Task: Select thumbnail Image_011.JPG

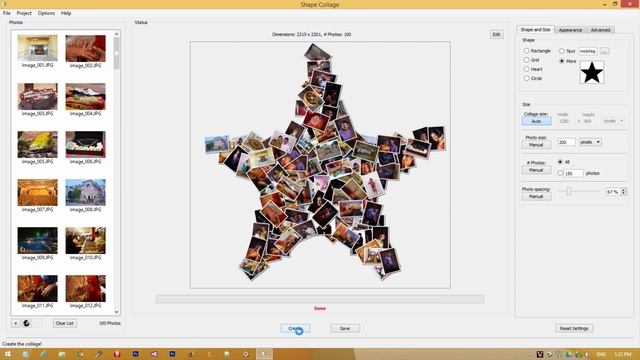Action: pyautogui.click(x=37, y=291)
